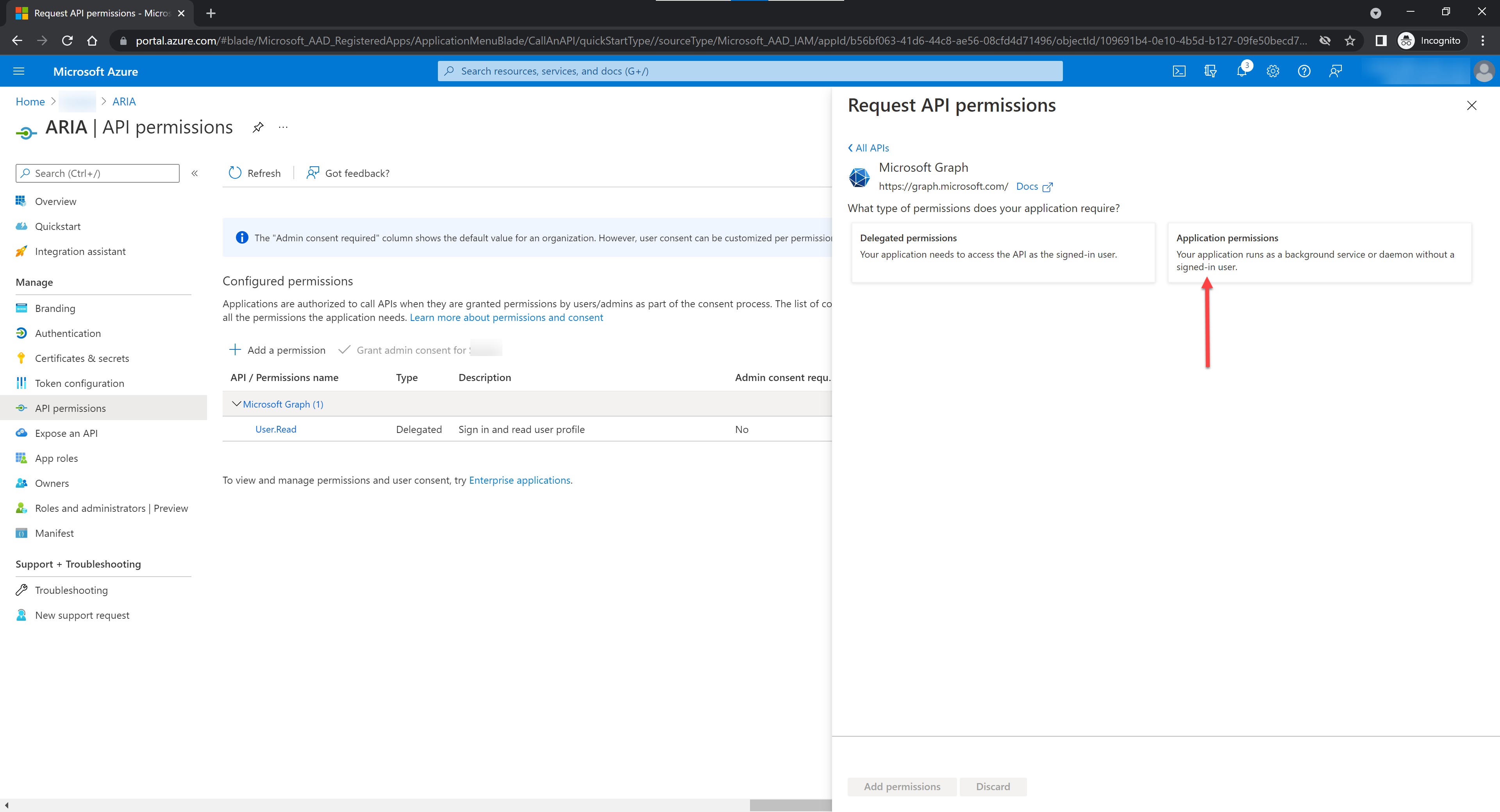Open the notifications bell icon
Viewport: 1500px width, 812px height.
pos(1241,71)
